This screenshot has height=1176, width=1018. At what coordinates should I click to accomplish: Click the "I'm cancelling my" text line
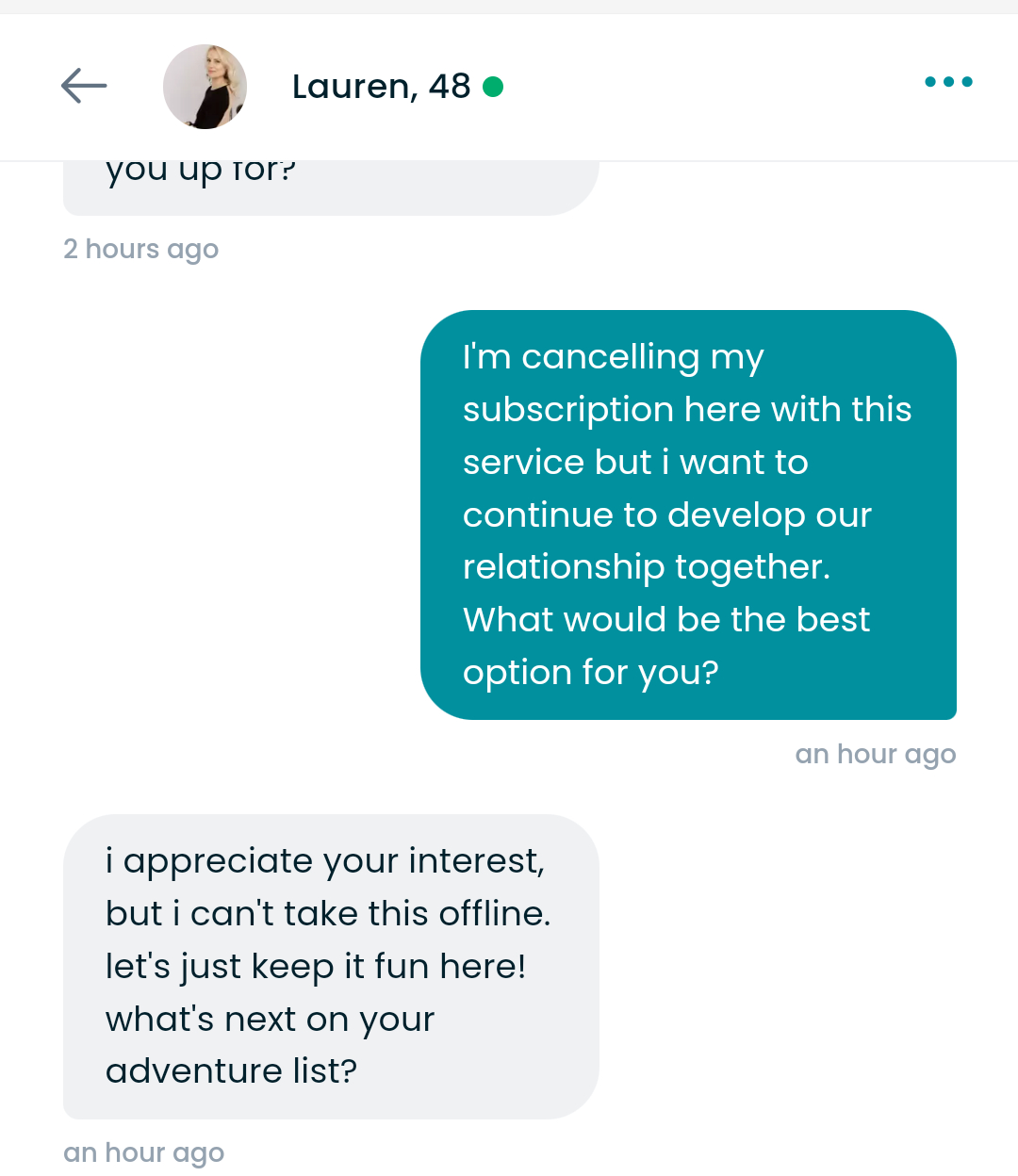[613, 357]
